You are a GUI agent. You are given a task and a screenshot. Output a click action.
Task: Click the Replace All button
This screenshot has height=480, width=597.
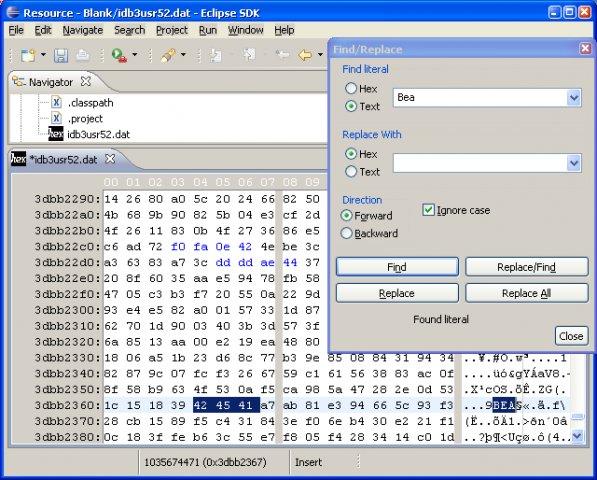tap(527, 293)
